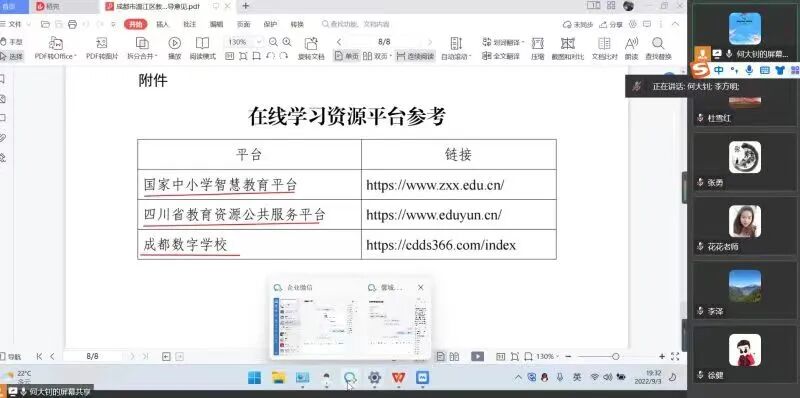Open 查找替换 find and replace

pos(658,48)
